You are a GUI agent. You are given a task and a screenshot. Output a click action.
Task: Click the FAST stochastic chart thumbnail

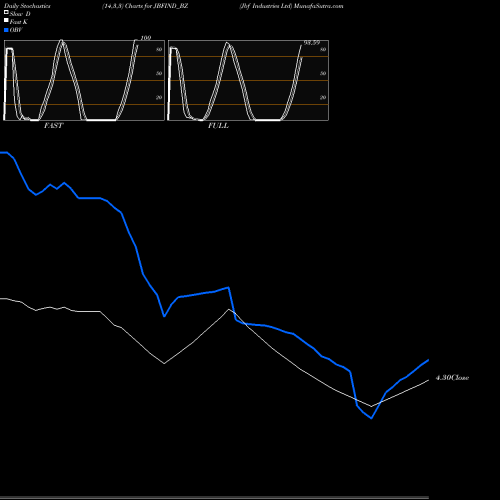pyautogui.click(x=84, y=80)
